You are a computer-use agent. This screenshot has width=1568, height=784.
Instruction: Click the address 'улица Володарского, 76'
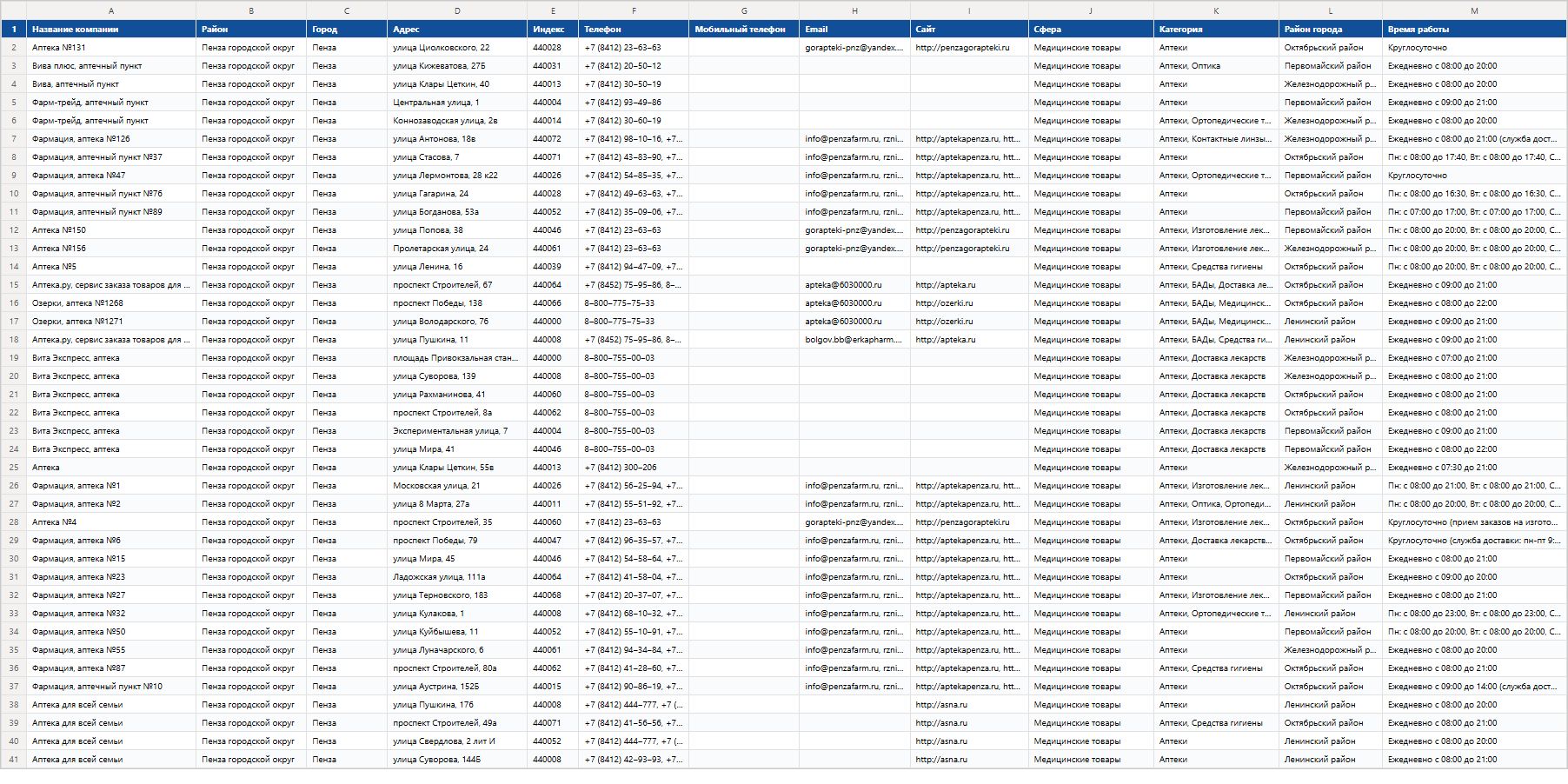coord(457,322)
